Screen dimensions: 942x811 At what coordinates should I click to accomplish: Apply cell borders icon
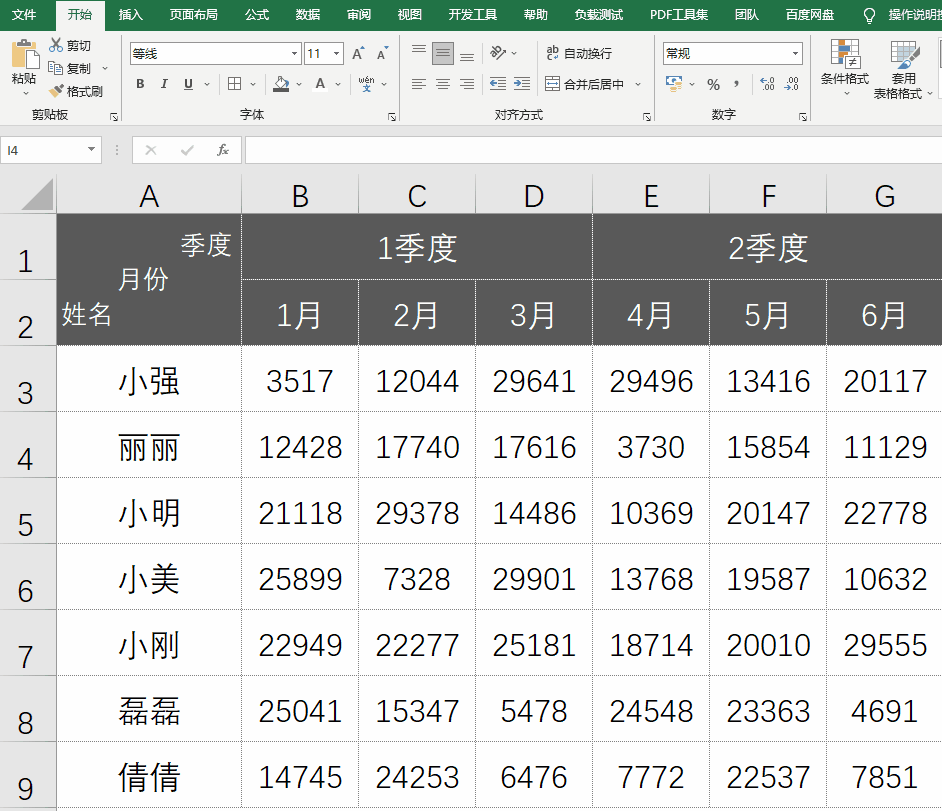[235, 84]
